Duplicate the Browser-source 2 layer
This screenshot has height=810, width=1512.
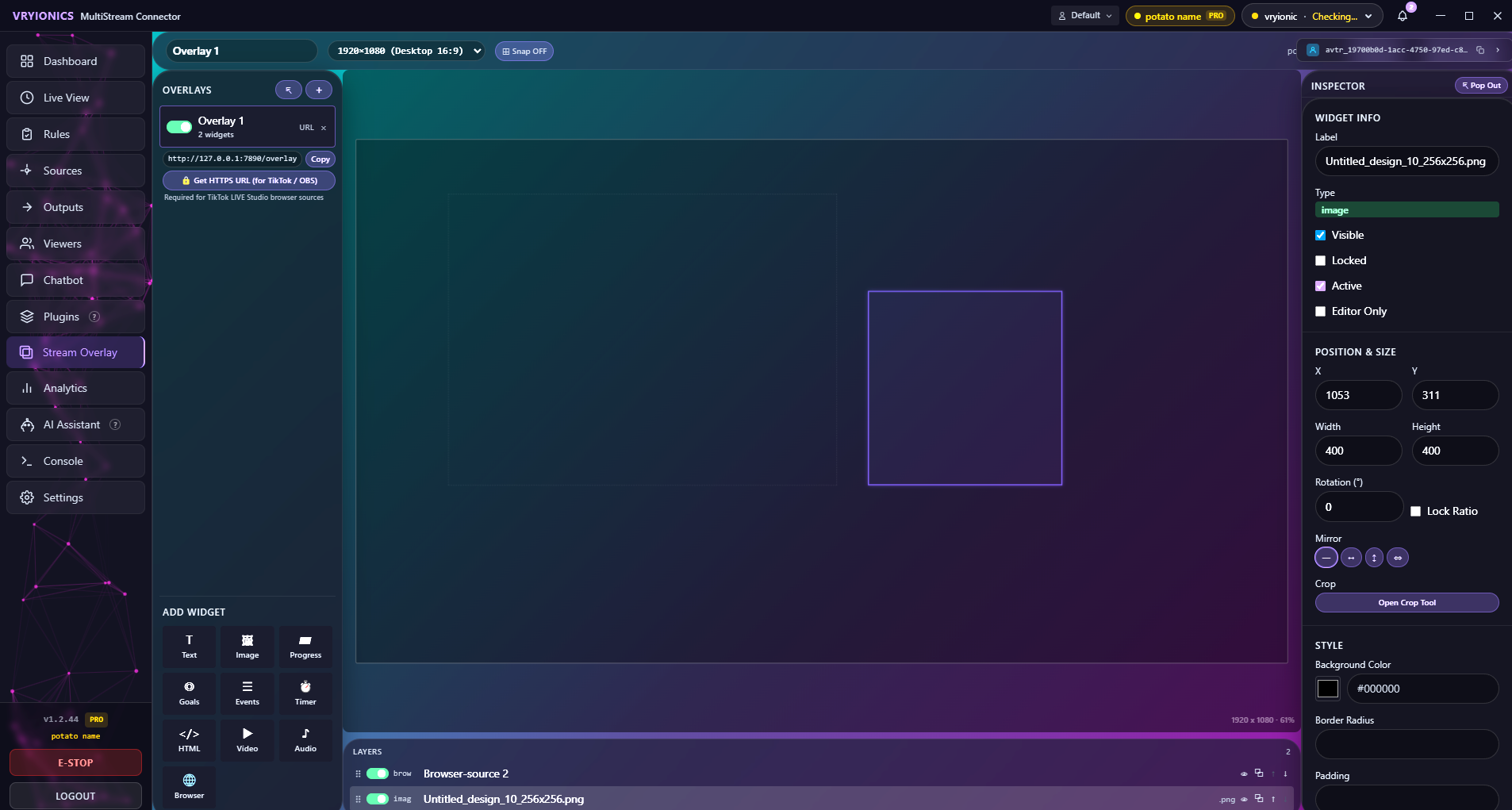[1259, 774]
